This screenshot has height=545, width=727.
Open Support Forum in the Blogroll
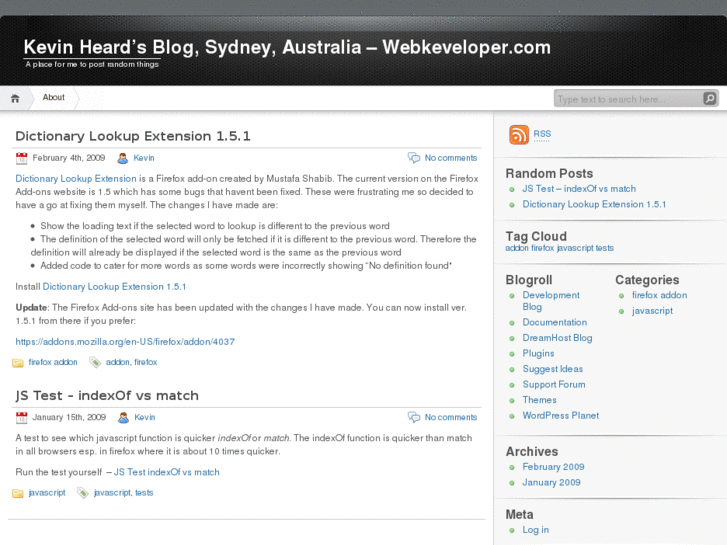(x=554, y=385)
